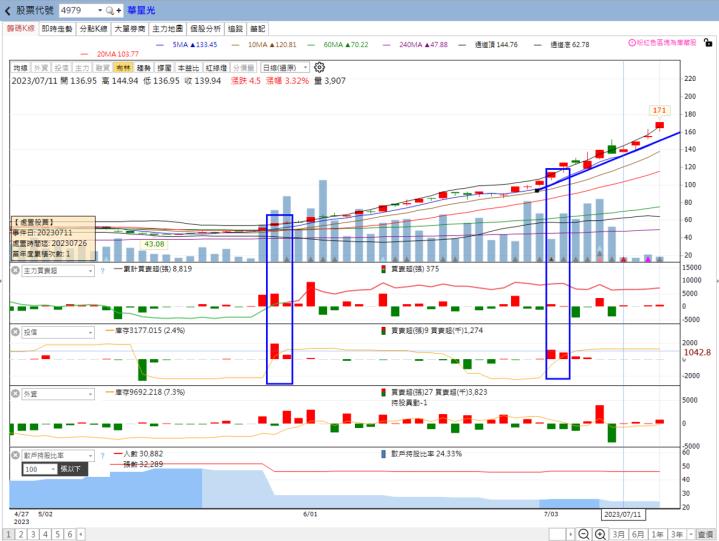
Task: Switch to the 分點K線 tab
Action: click(x=94, y=29)
